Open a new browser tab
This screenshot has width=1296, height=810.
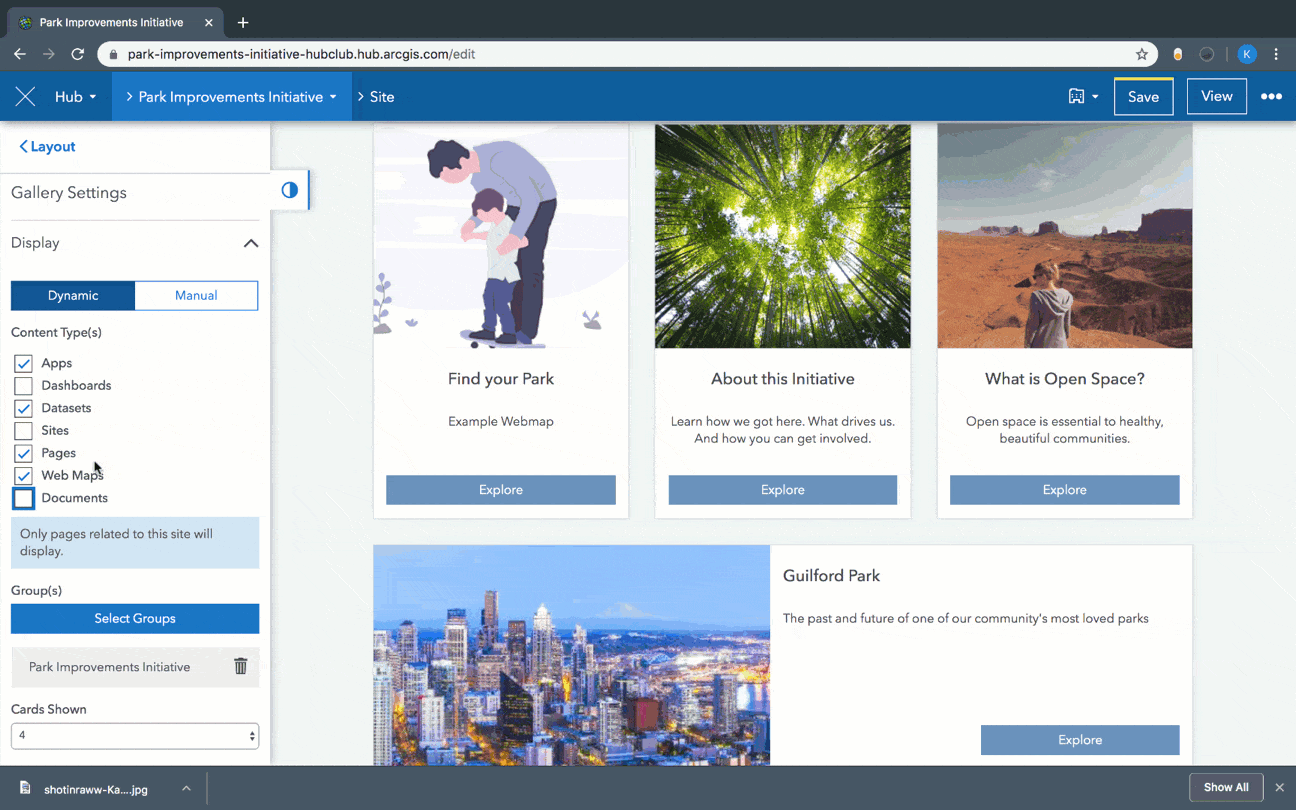[243, 22]
